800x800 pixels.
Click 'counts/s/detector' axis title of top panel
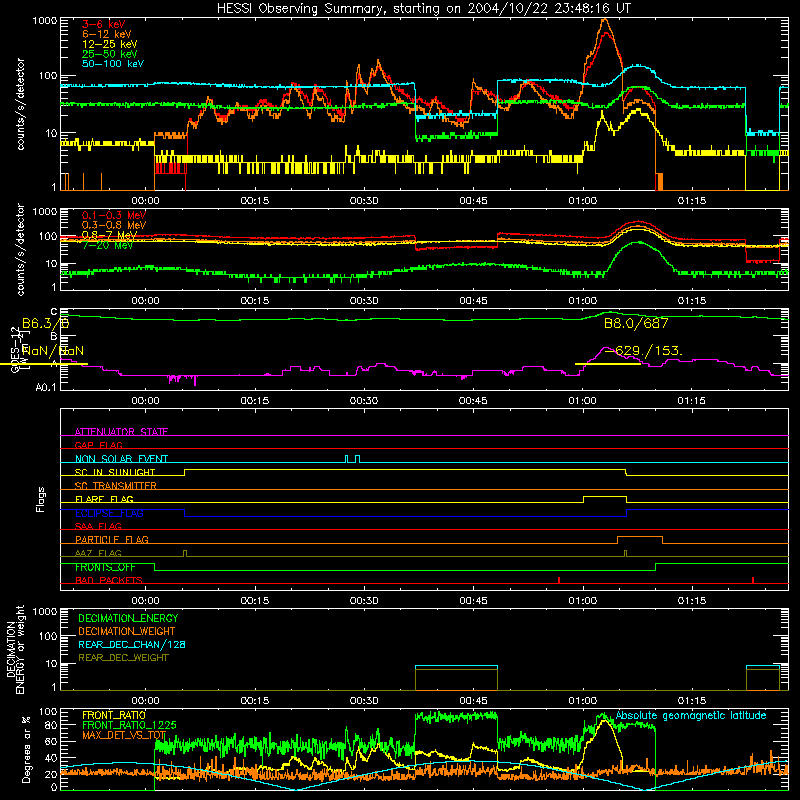coord(20,104)
